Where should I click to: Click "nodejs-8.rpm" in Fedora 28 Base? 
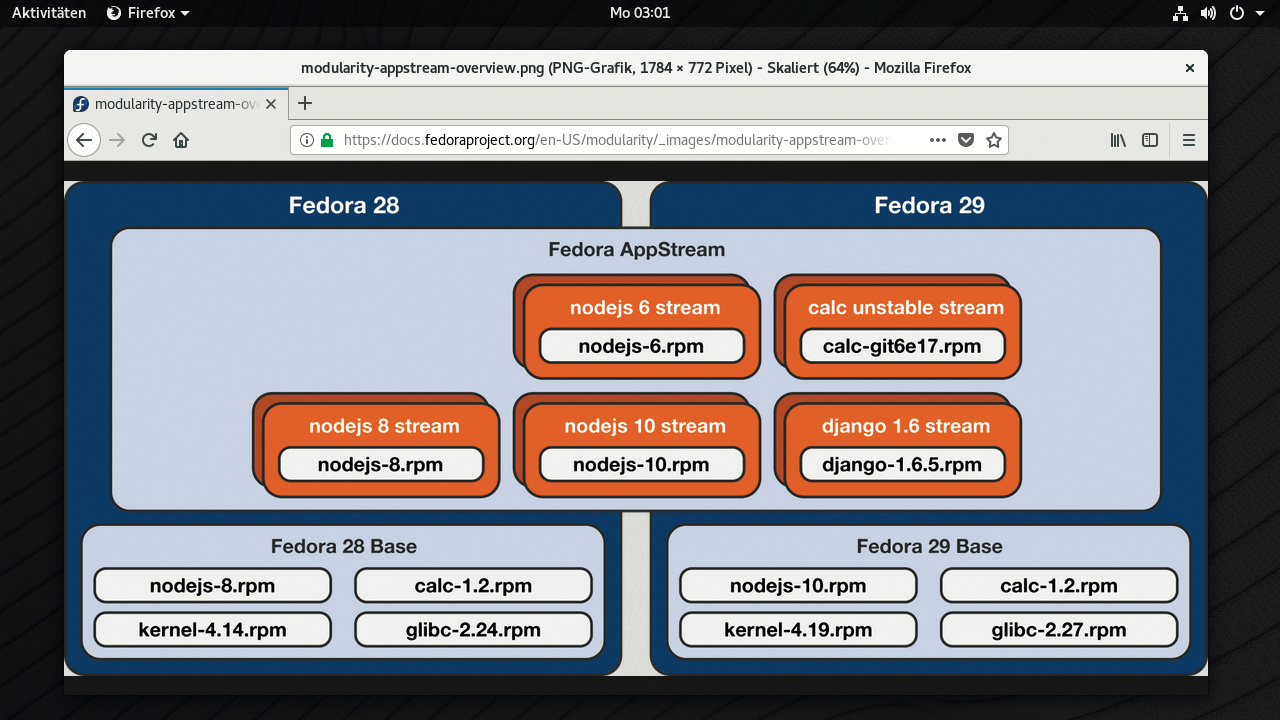[213, 586]
